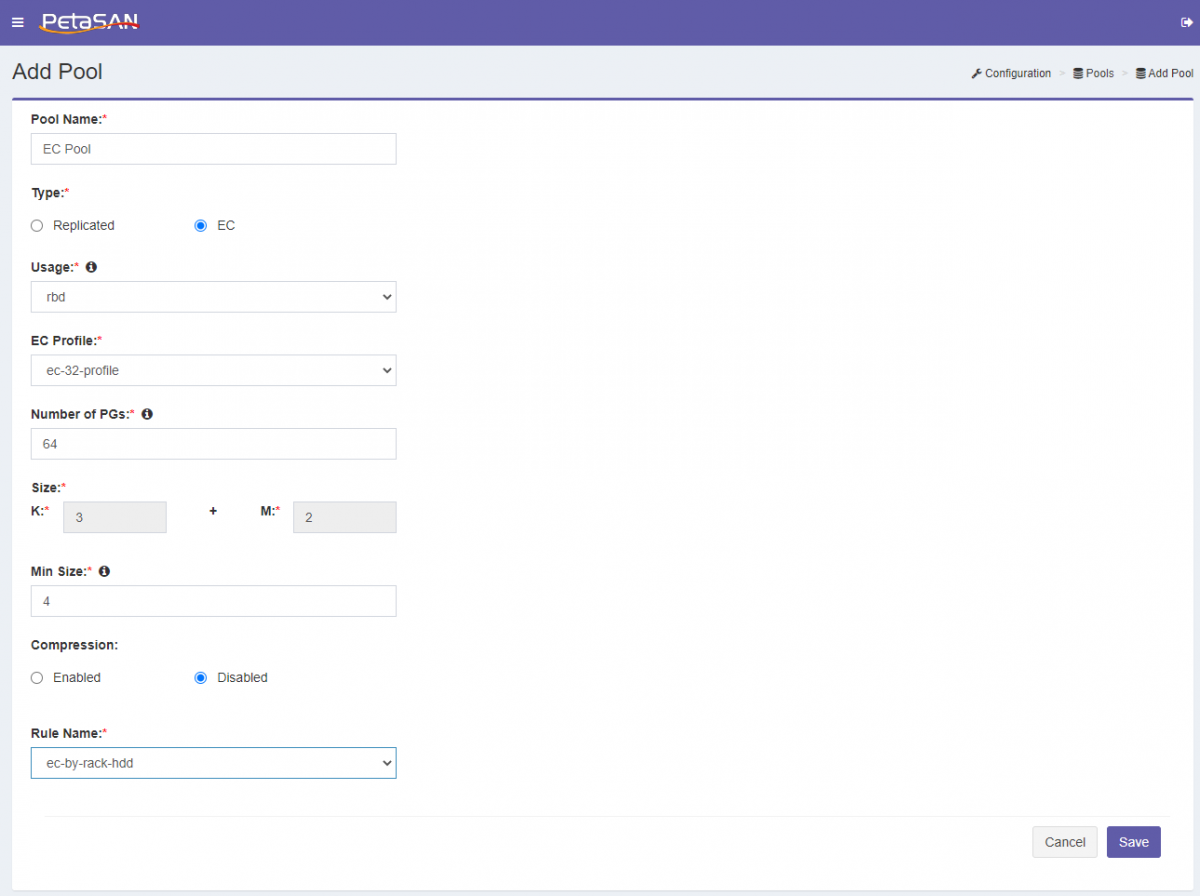
Task: Click the Min Size input field
Action: (x=213, y=601)
